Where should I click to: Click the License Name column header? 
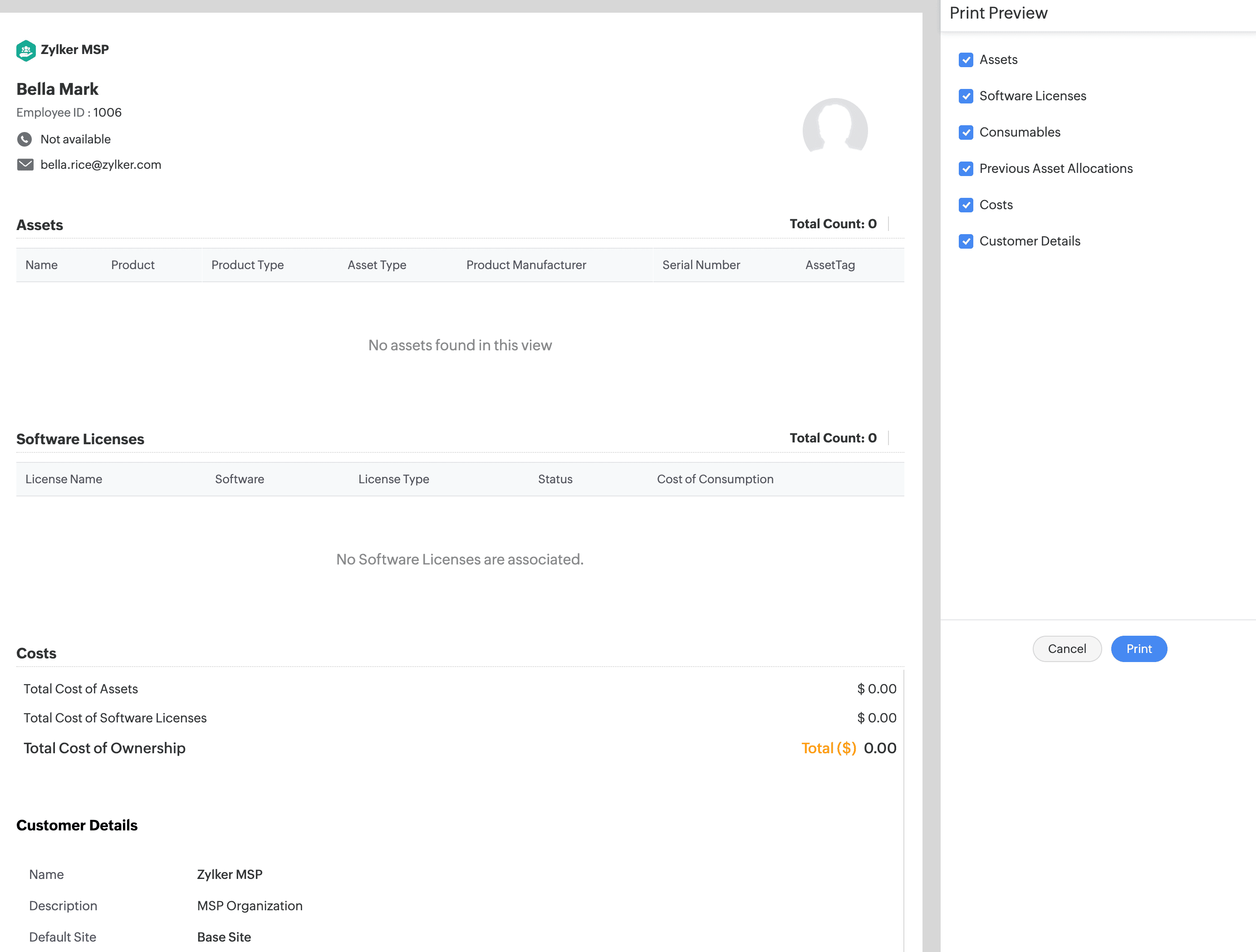click(x=64, y=479)
